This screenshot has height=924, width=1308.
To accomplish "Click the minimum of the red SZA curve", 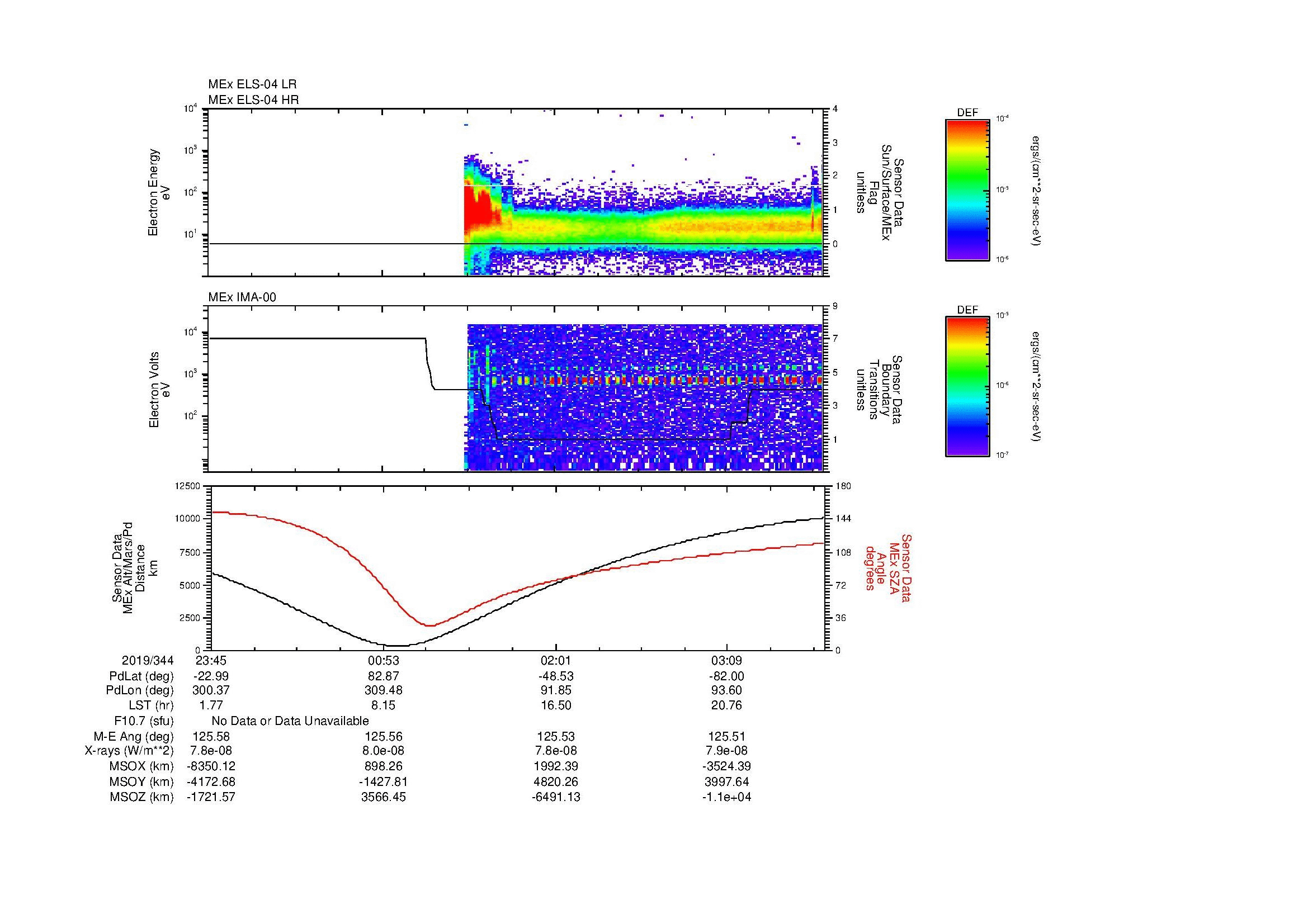I will pyautogui.click(x=431, y=626).
